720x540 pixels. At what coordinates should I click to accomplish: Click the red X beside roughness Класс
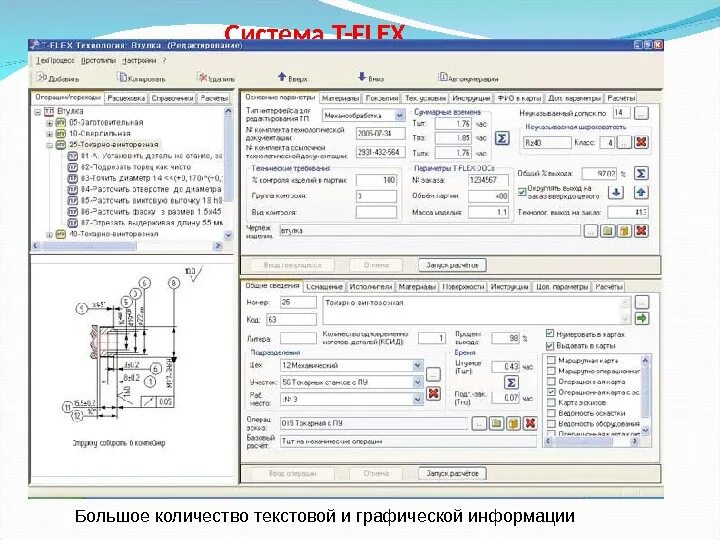pyautogui.click(x=641, y=142)
